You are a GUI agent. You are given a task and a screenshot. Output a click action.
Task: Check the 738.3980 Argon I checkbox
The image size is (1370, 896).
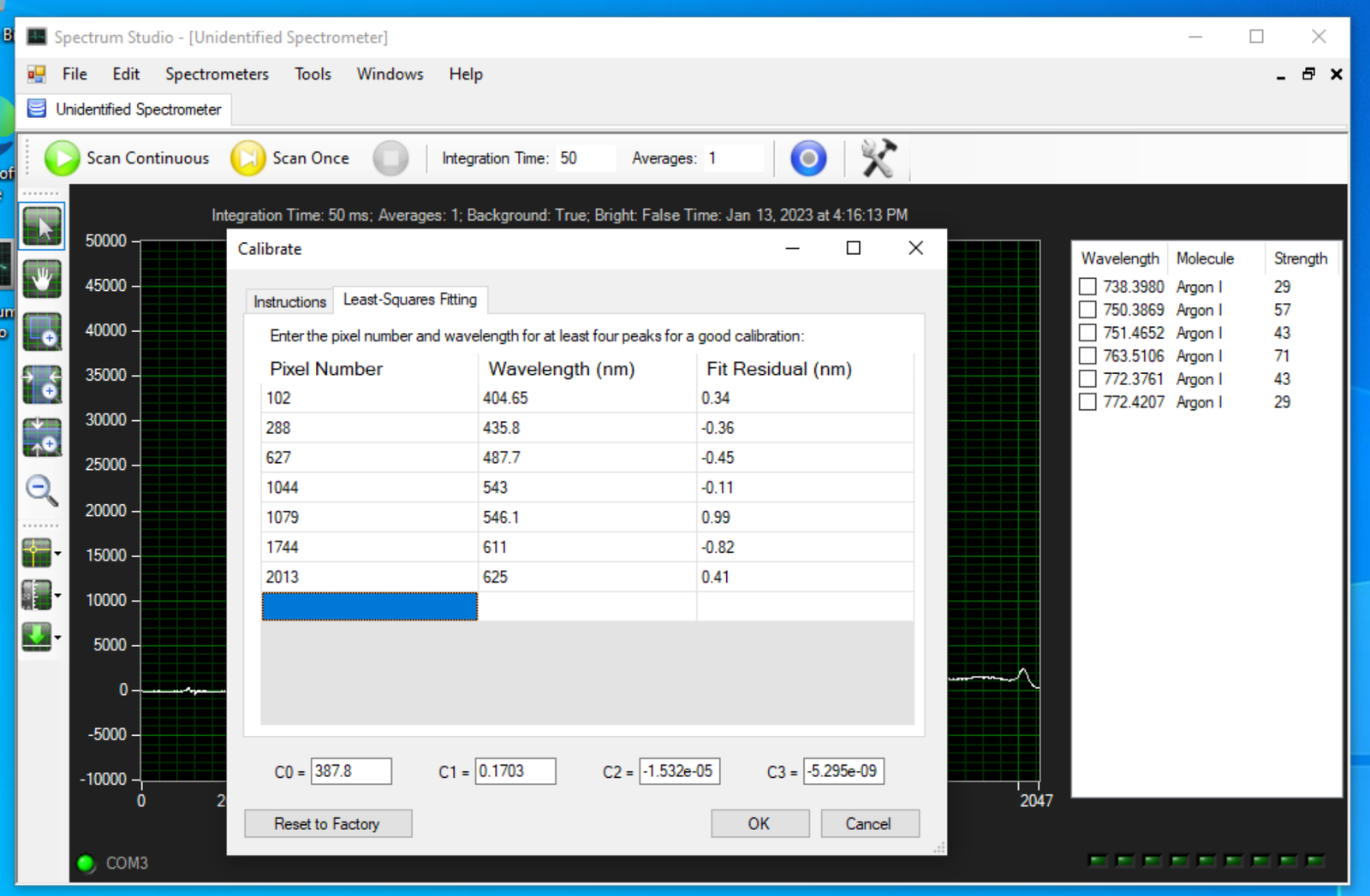pyautogui.click(x=1087, y=287)
